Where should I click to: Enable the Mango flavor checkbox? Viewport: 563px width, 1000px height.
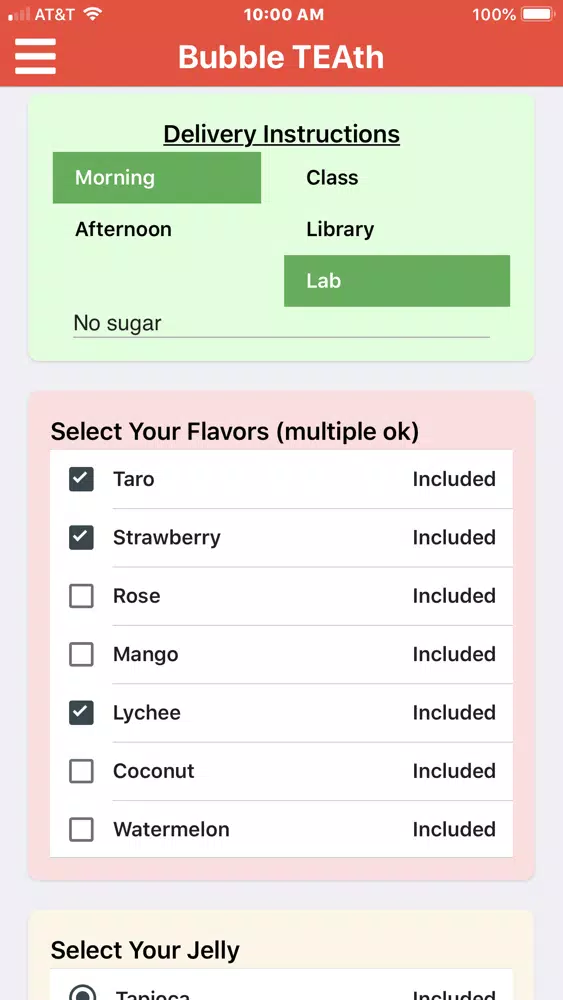point(81,654)
